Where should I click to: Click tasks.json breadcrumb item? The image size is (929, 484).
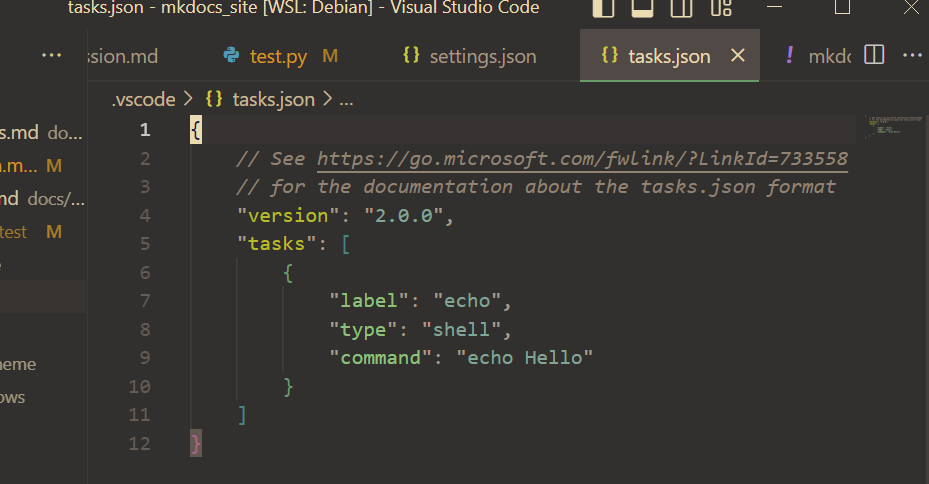click(x=273, y=100)
